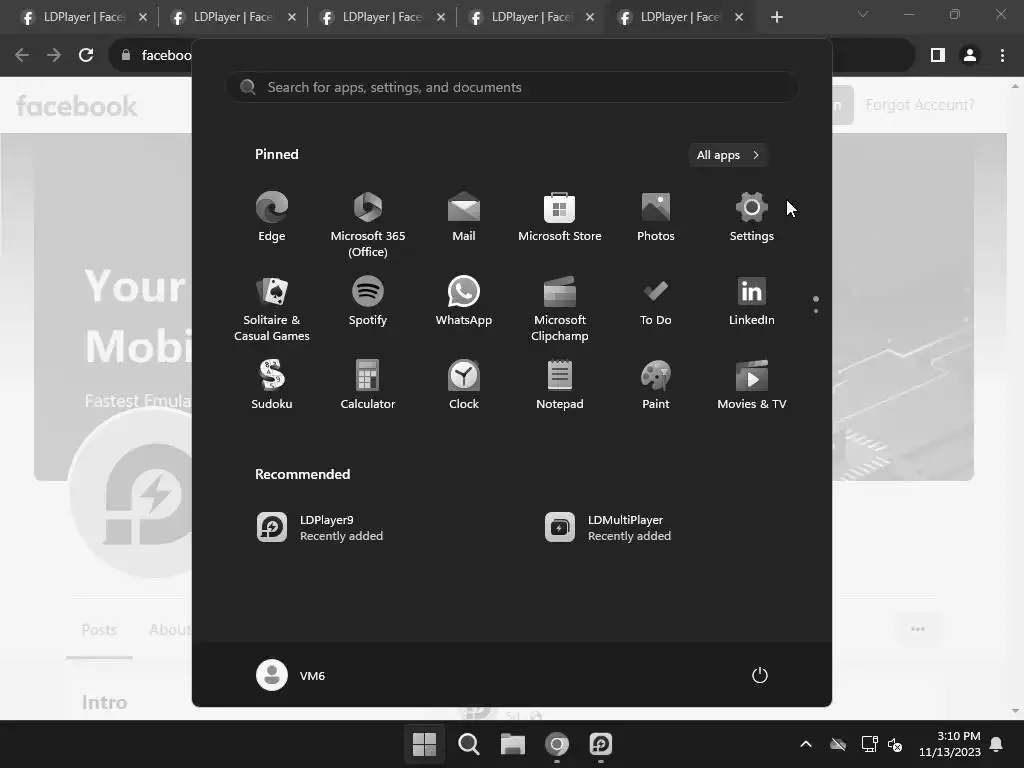Close the fifth LDPlayer Chrome tab
Viewport: 1024px width, 768px height.
tap(739, 18)
